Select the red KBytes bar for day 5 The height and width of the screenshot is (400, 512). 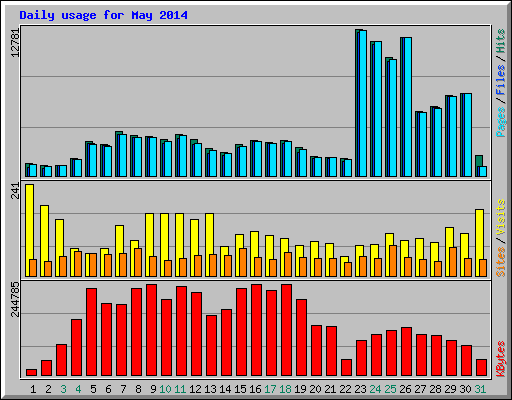point(91,332)
